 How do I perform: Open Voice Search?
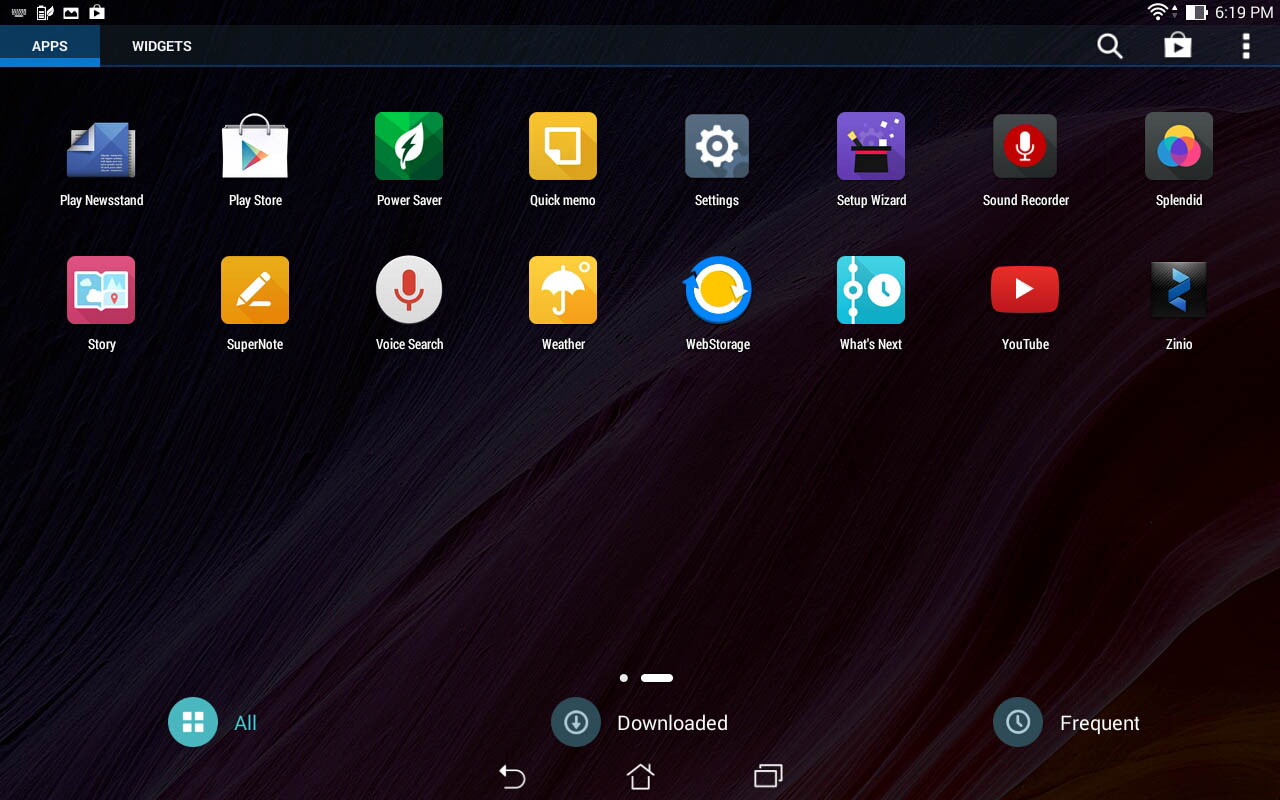(x=409, y=304)
